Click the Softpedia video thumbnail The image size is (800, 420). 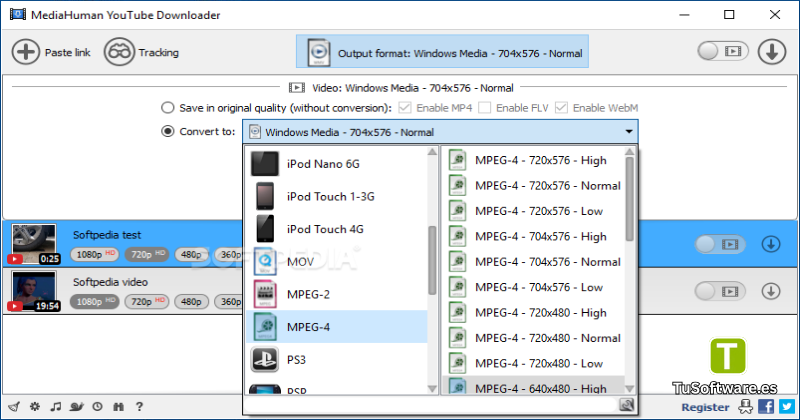tap(34, 291)
